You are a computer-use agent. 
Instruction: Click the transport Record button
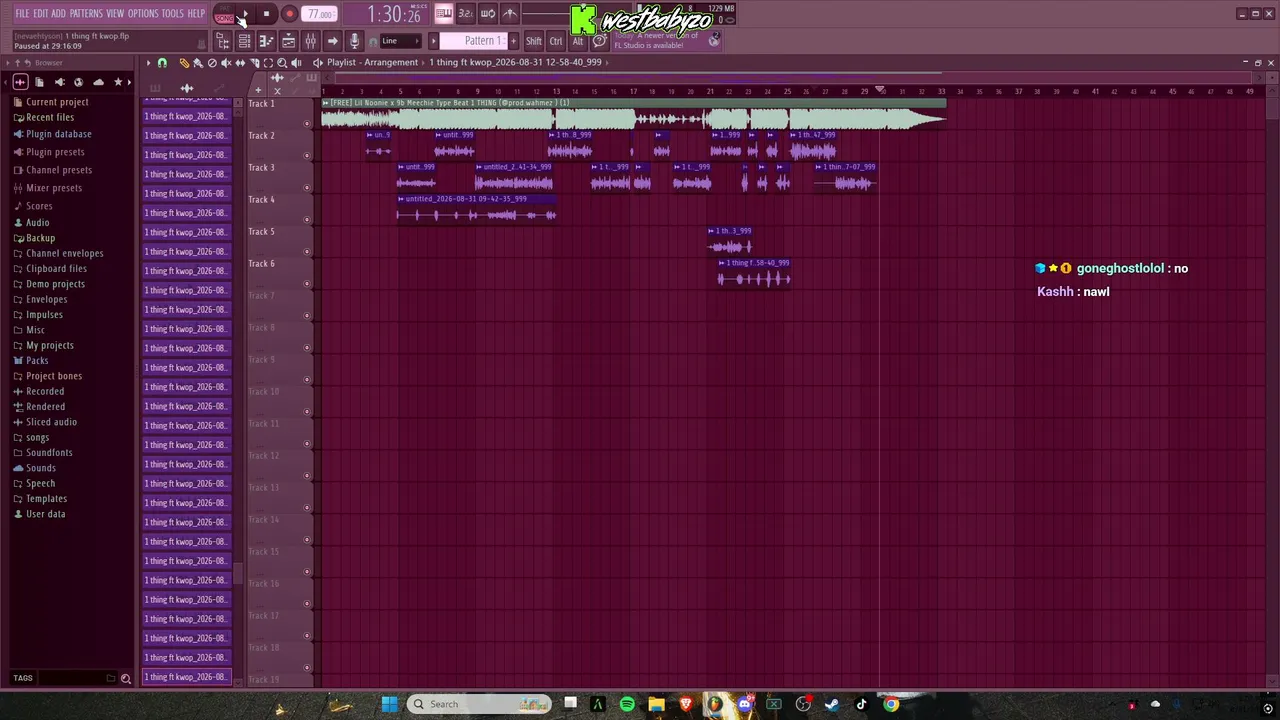point(288,14)
